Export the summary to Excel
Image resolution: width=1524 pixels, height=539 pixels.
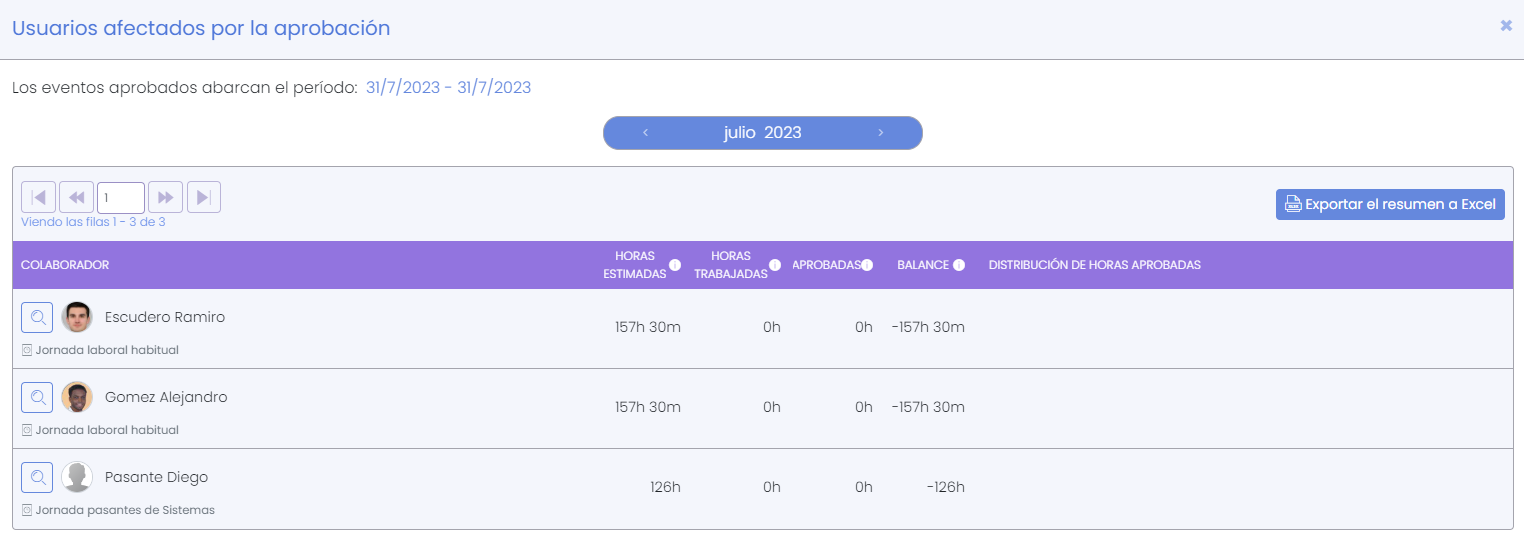pyautogui.click(x=1390, y=204)
